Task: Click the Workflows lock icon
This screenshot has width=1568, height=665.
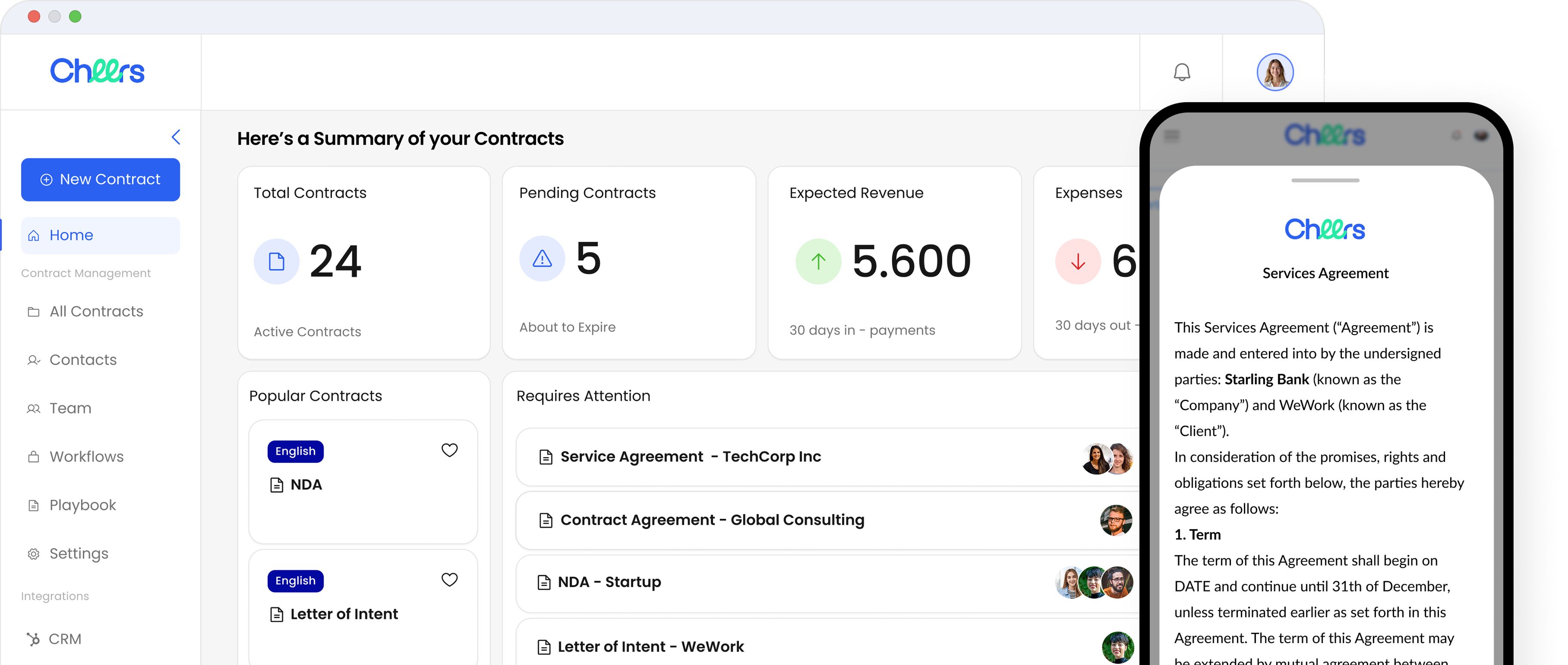Action: pyautogui.click(x=34, y=457)
